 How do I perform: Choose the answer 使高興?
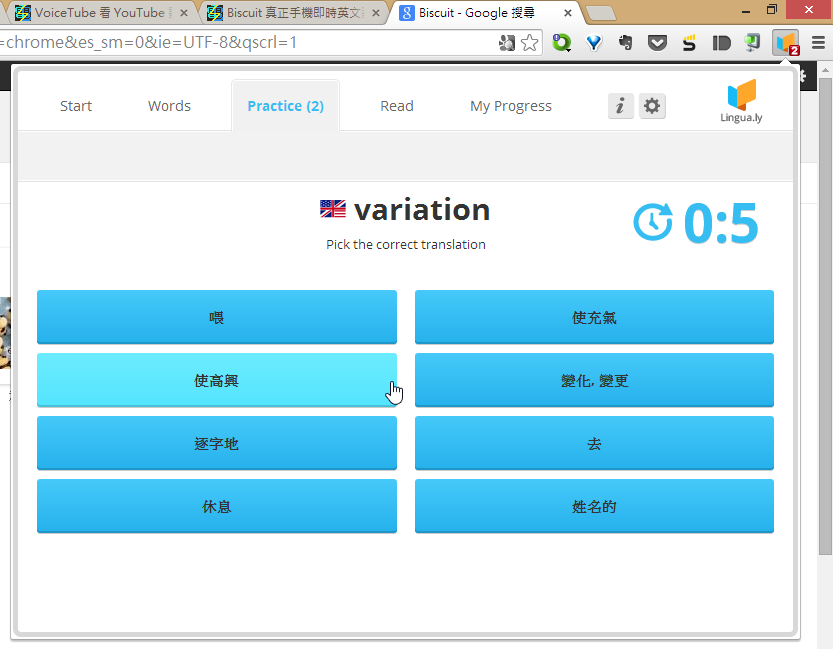point(217,380)
